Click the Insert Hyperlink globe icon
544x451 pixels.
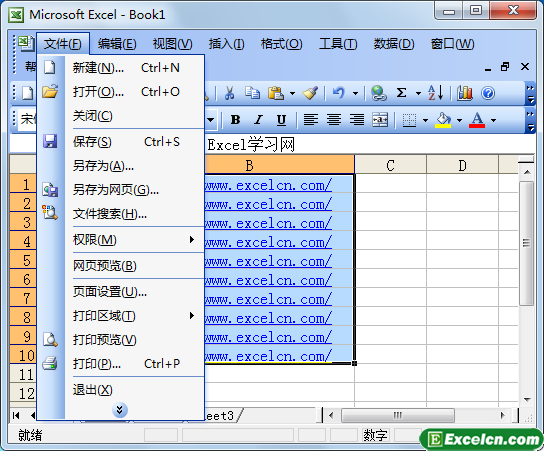(x=379, y=93)
